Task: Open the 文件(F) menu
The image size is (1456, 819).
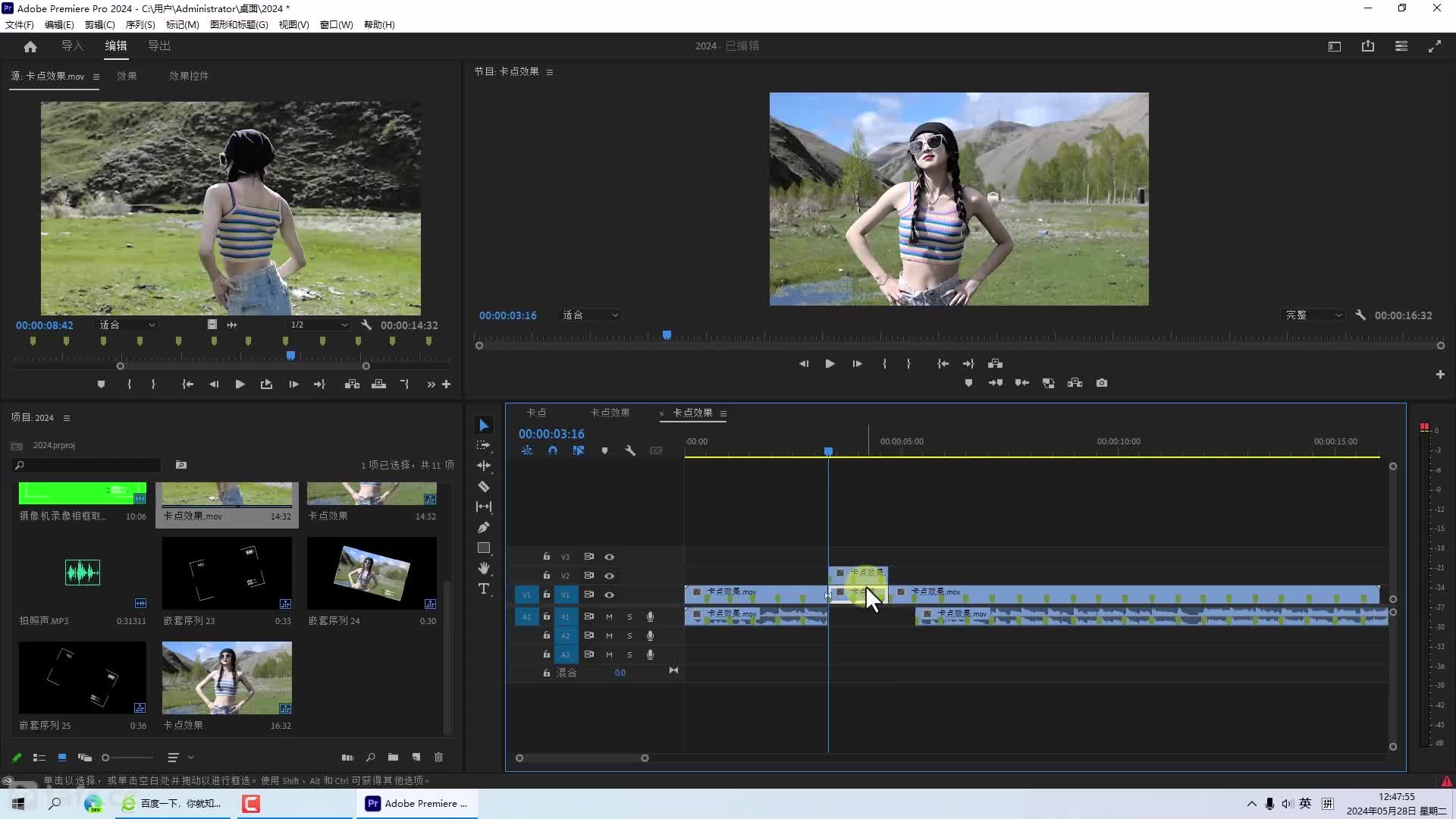Action: click(x=20, y=24)
